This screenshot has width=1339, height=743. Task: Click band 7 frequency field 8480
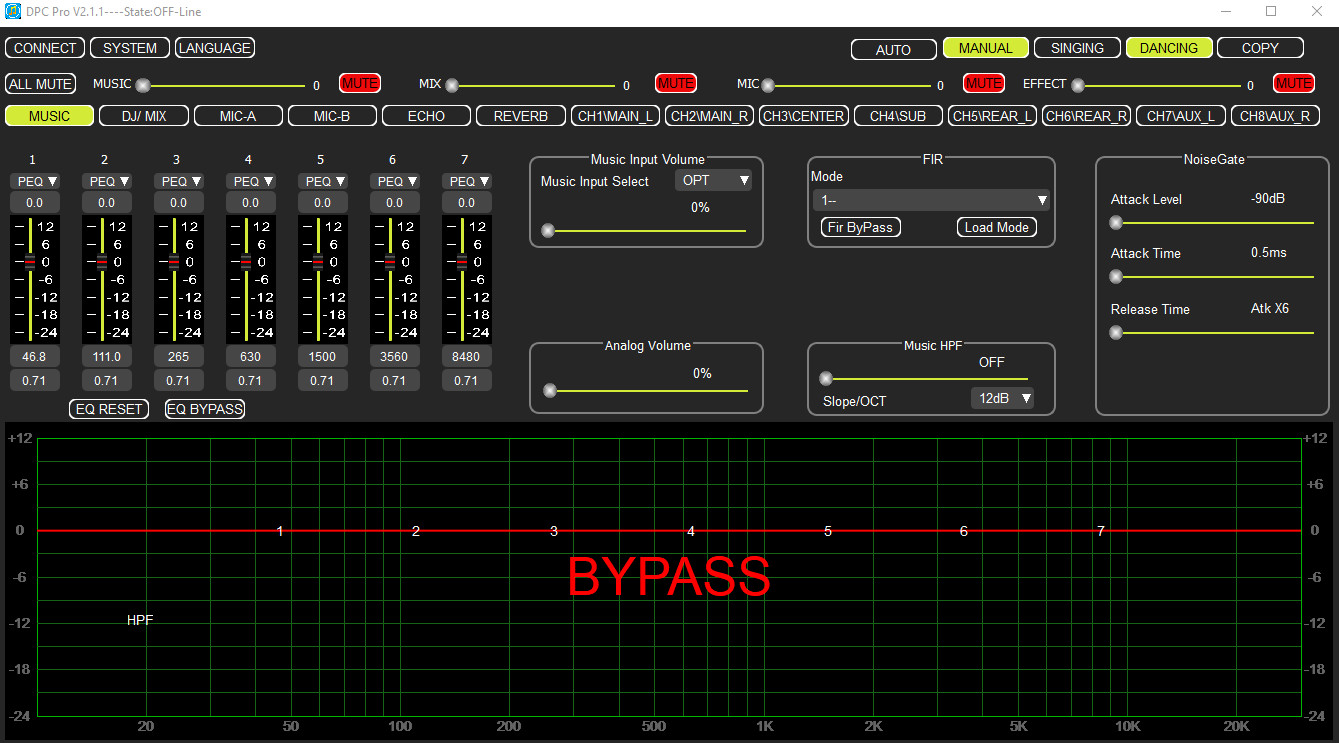[466, 357]
